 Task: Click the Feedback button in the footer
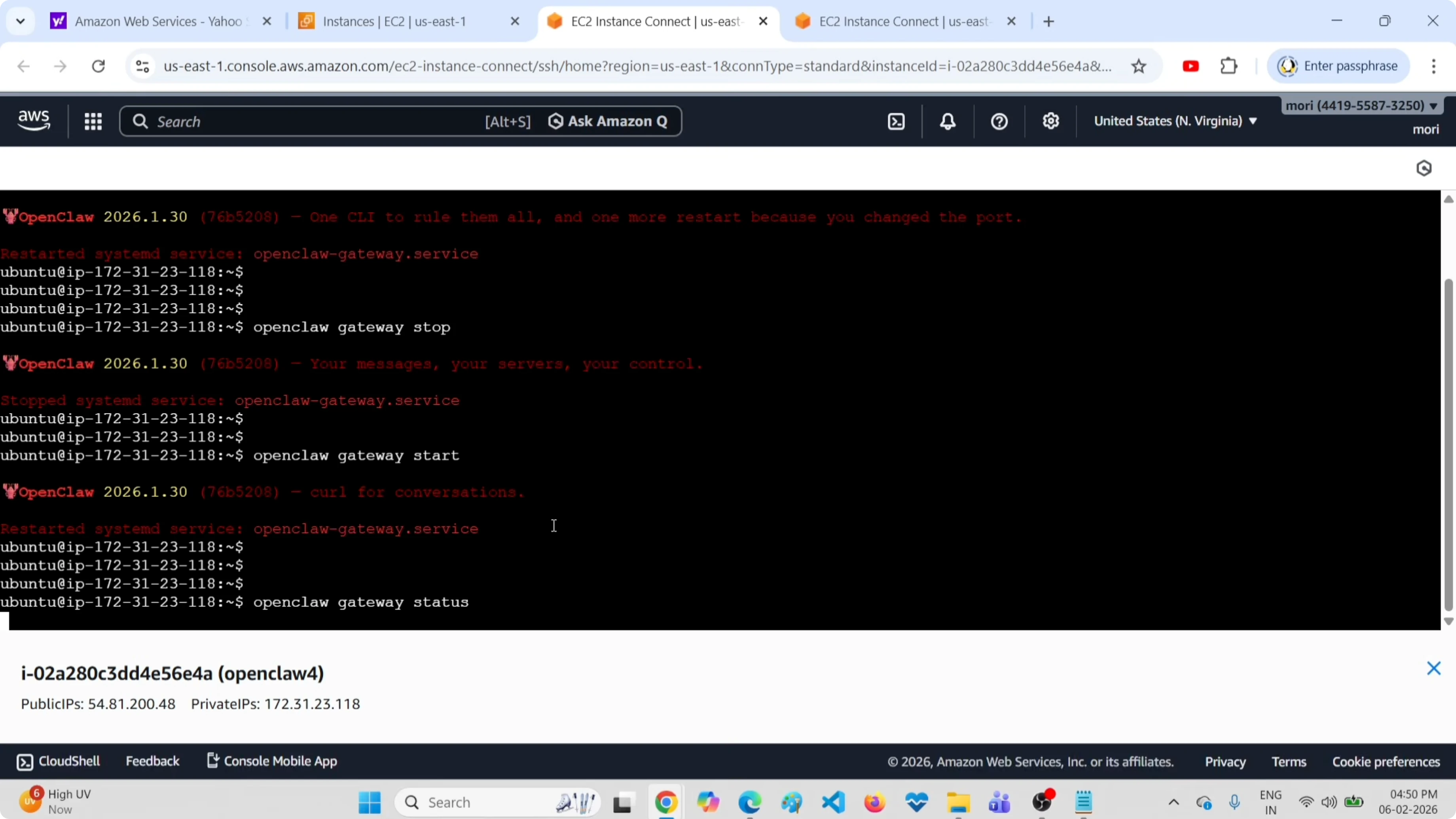[x=153, y=761]
